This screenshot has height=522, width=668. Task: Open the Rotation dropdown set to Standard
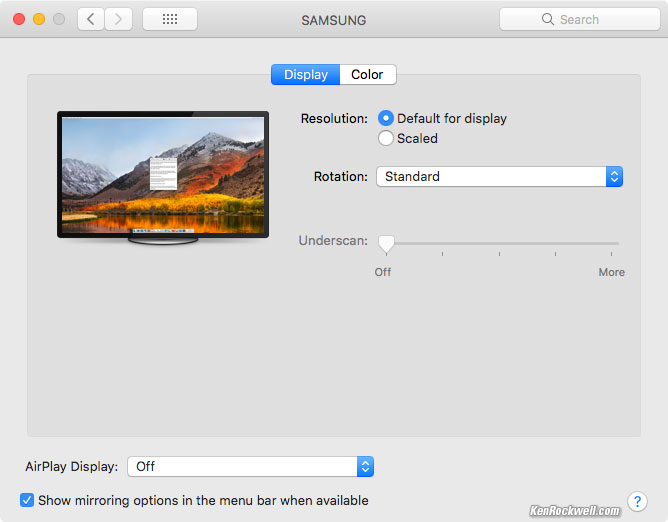pyautogui.click(x=499, y=176)
